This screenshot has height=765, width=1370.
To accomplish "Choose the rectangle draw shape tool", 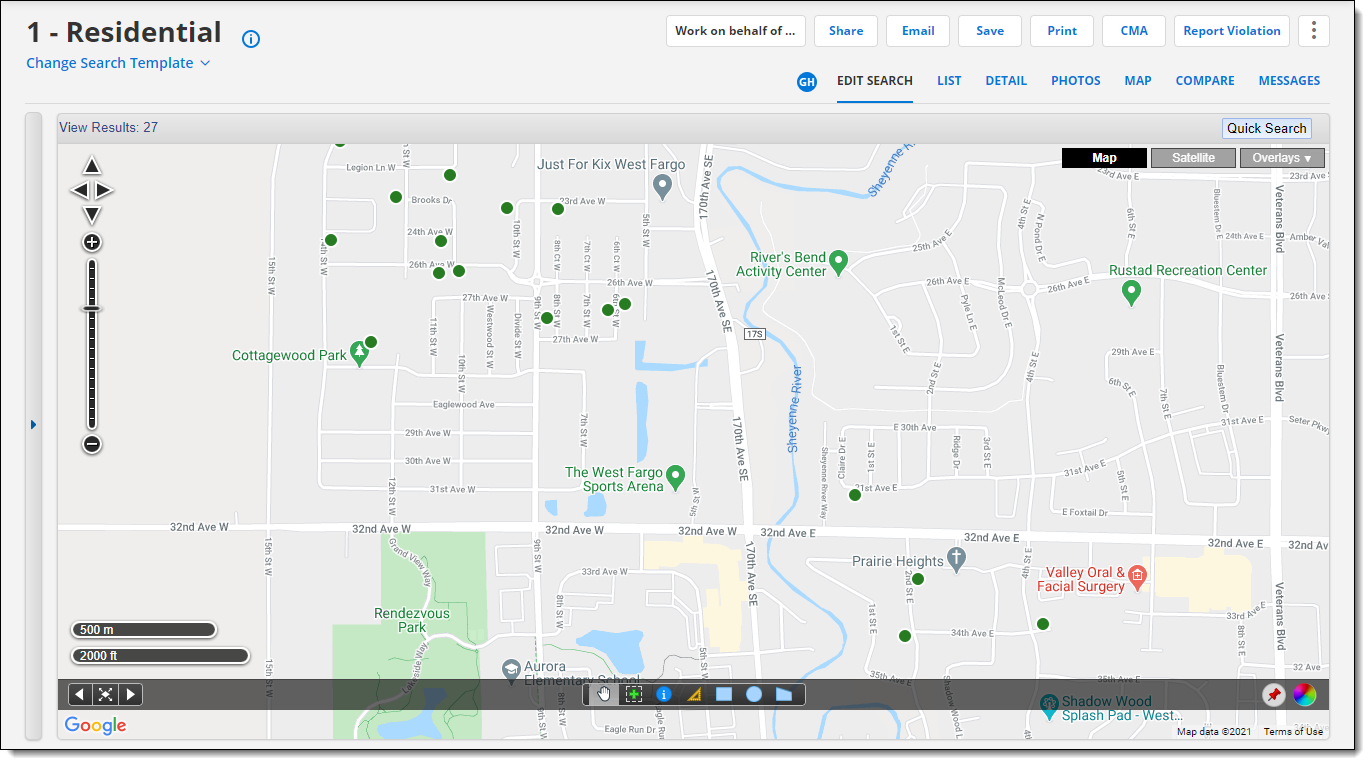I will [x=724, y=694].
